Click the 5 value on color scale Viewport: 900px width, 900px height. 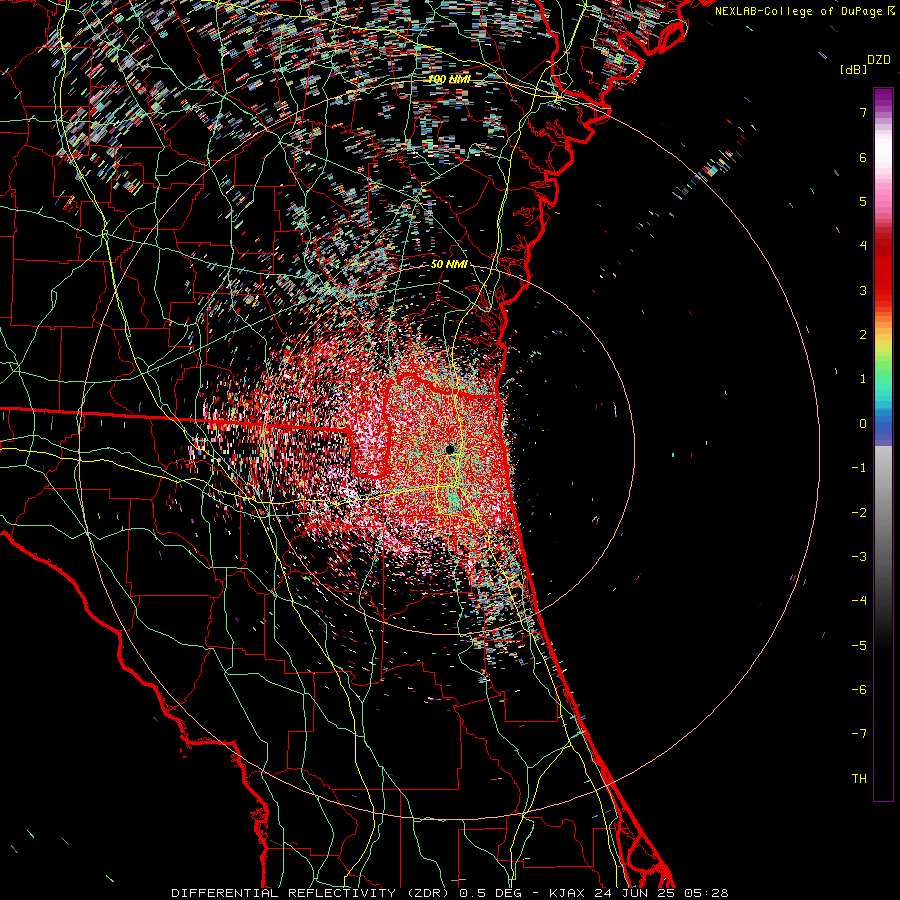(x=863, y=201)
